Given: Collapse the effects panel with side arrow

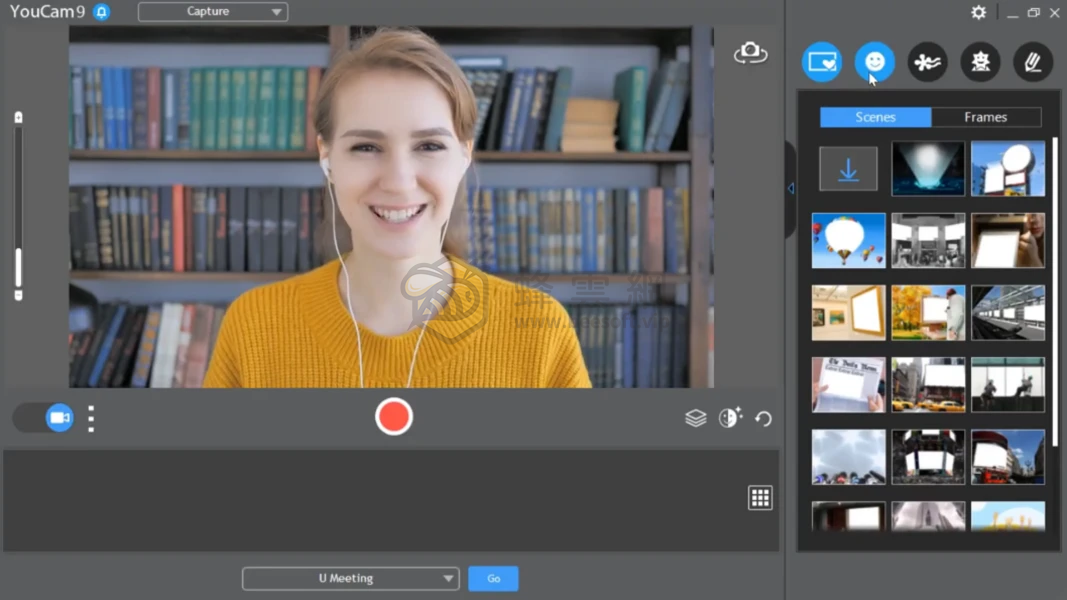Looking at the screenshot, I should point(791,188).
